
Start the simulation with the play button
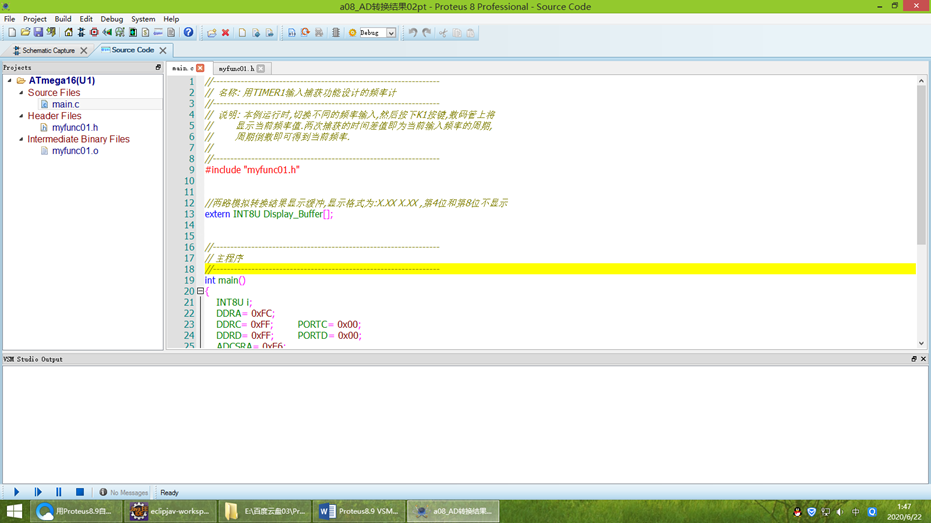pos(17,492)
